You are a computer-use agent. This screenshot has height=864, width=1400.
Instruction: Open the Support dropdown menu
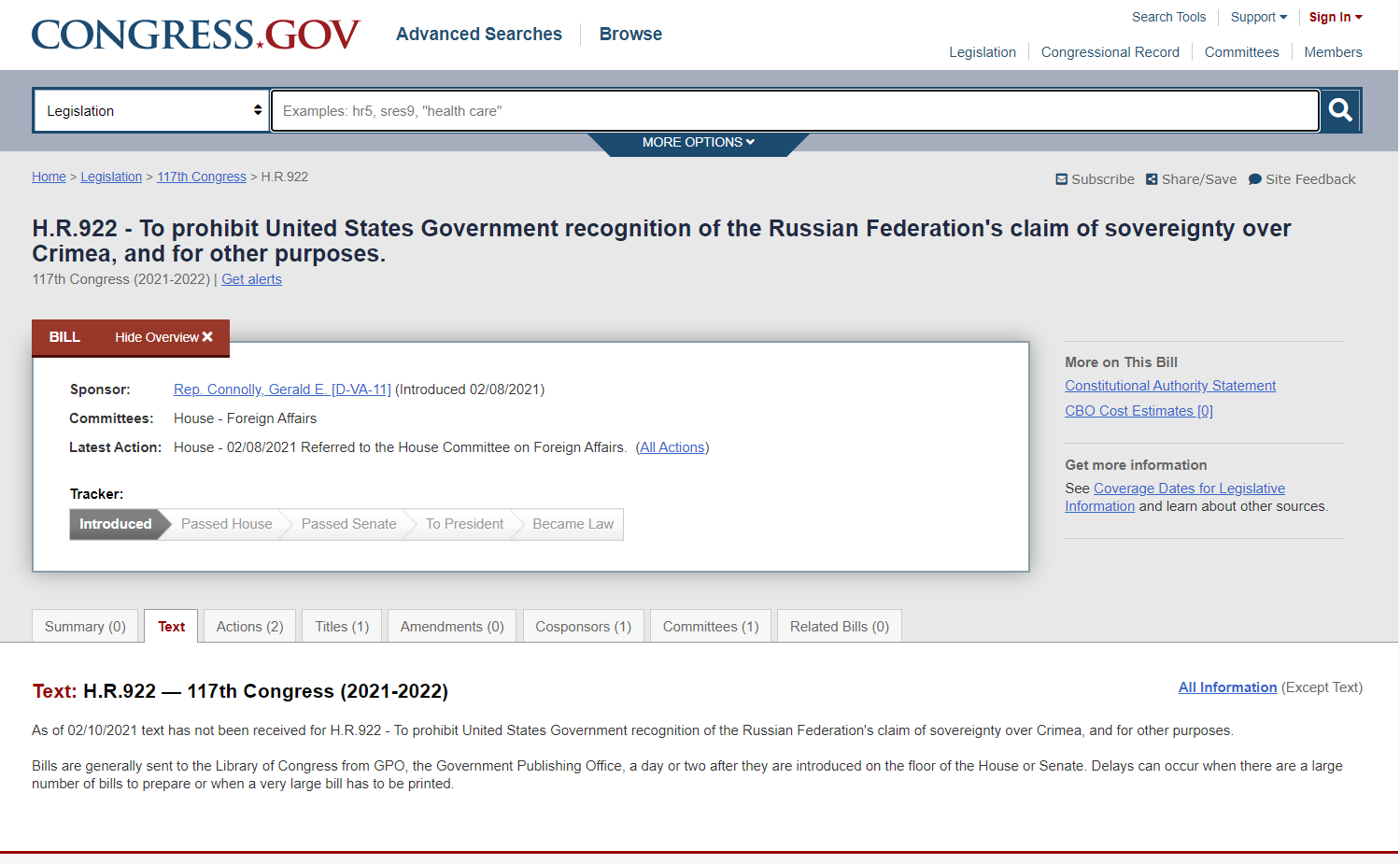point(1258,17)
